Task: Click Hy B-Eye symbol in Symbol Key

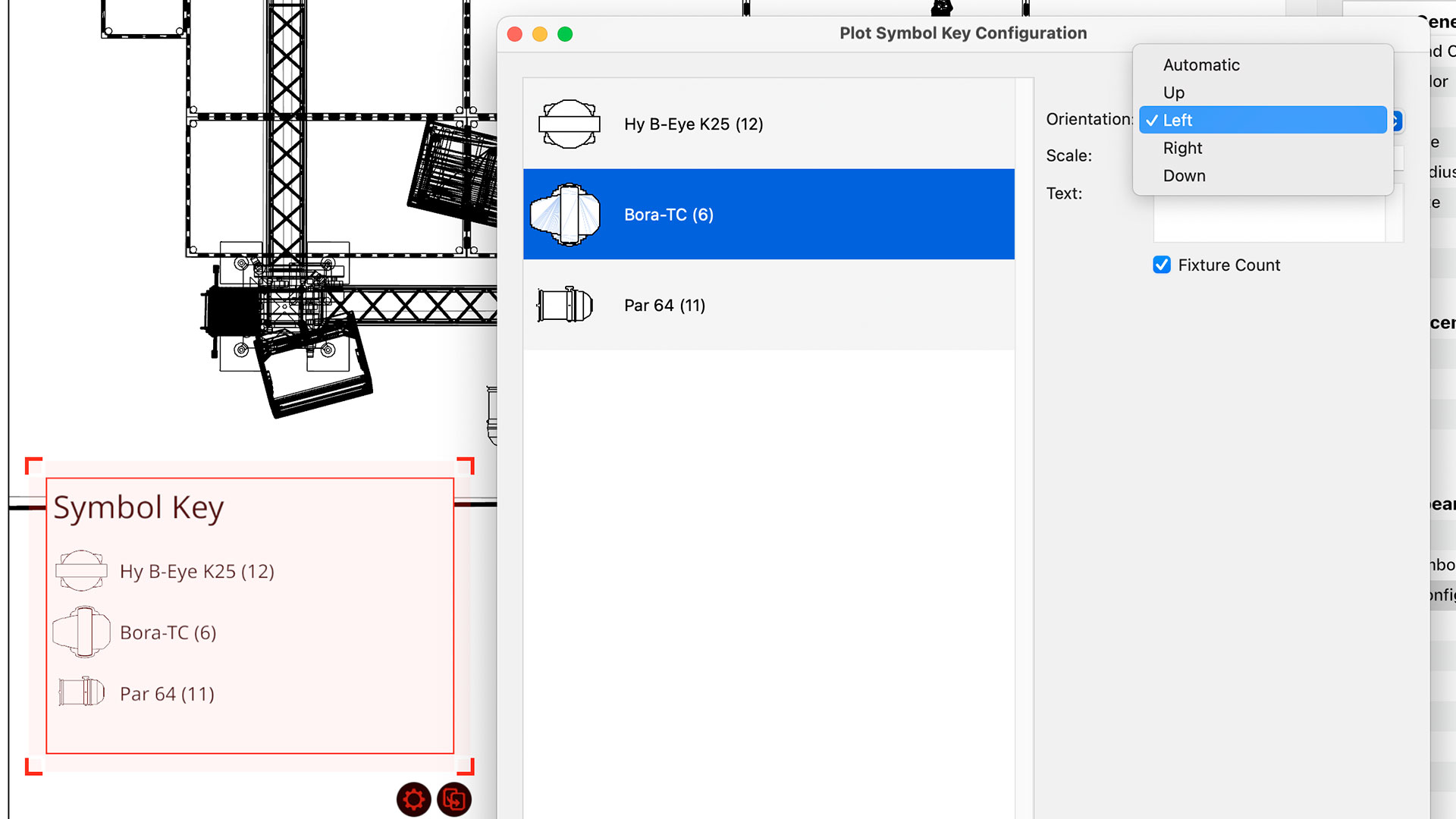Action: pos(81,571)
